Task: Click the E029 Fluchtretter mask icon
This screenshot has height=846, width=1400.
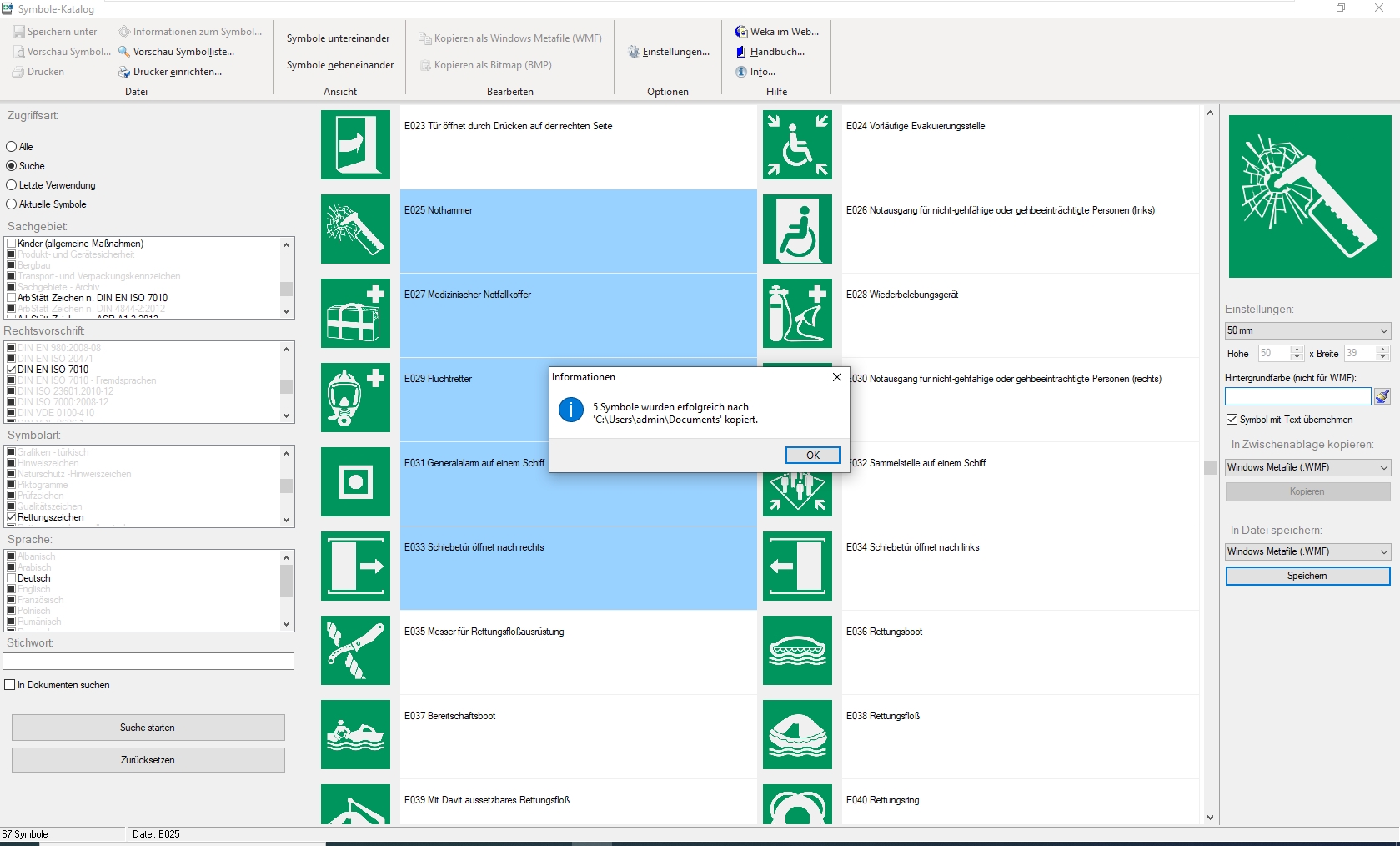Action: (355, 397)
